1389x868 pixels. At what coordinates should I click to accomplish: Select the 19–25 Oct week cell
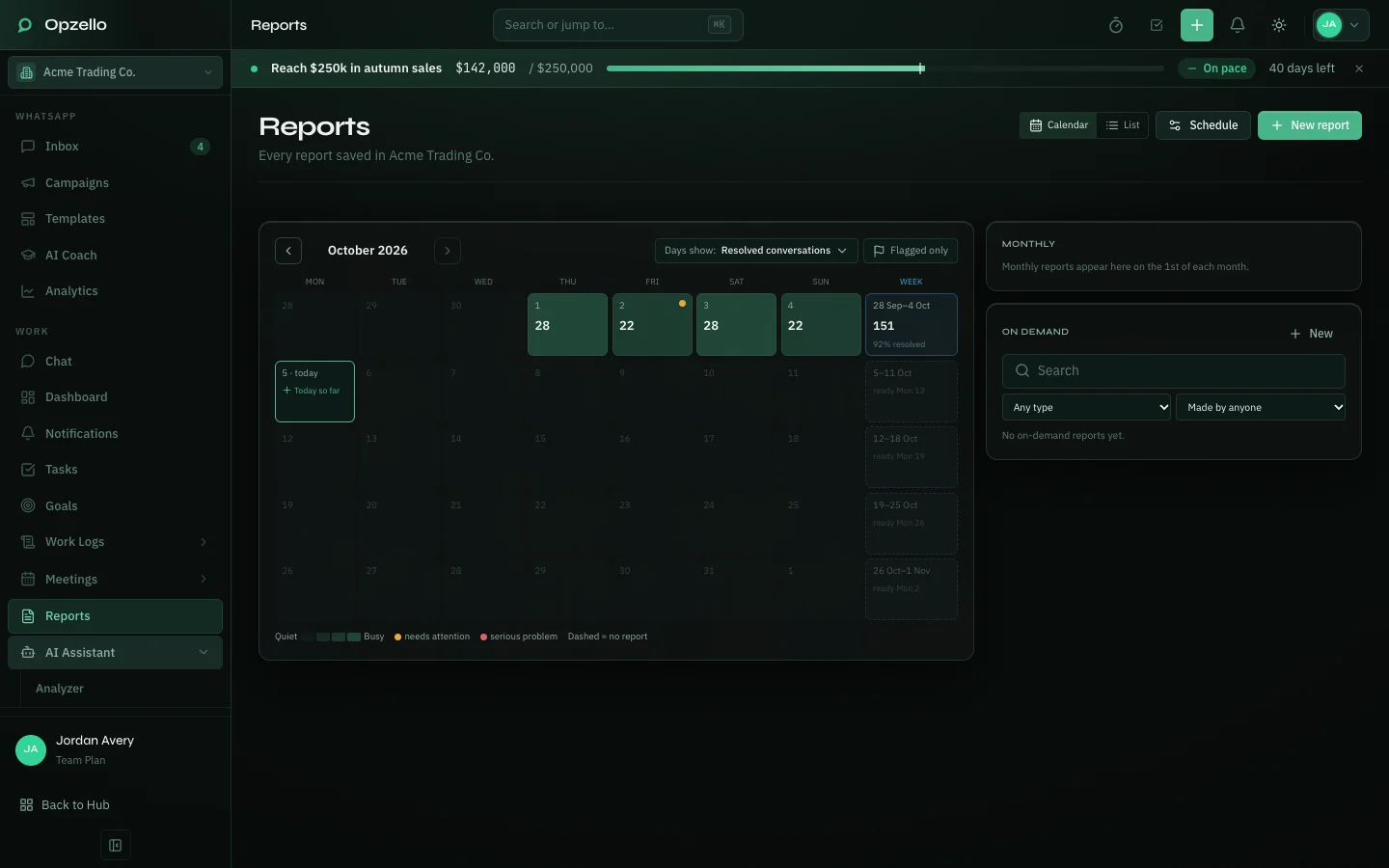click(x=912, y=524)
